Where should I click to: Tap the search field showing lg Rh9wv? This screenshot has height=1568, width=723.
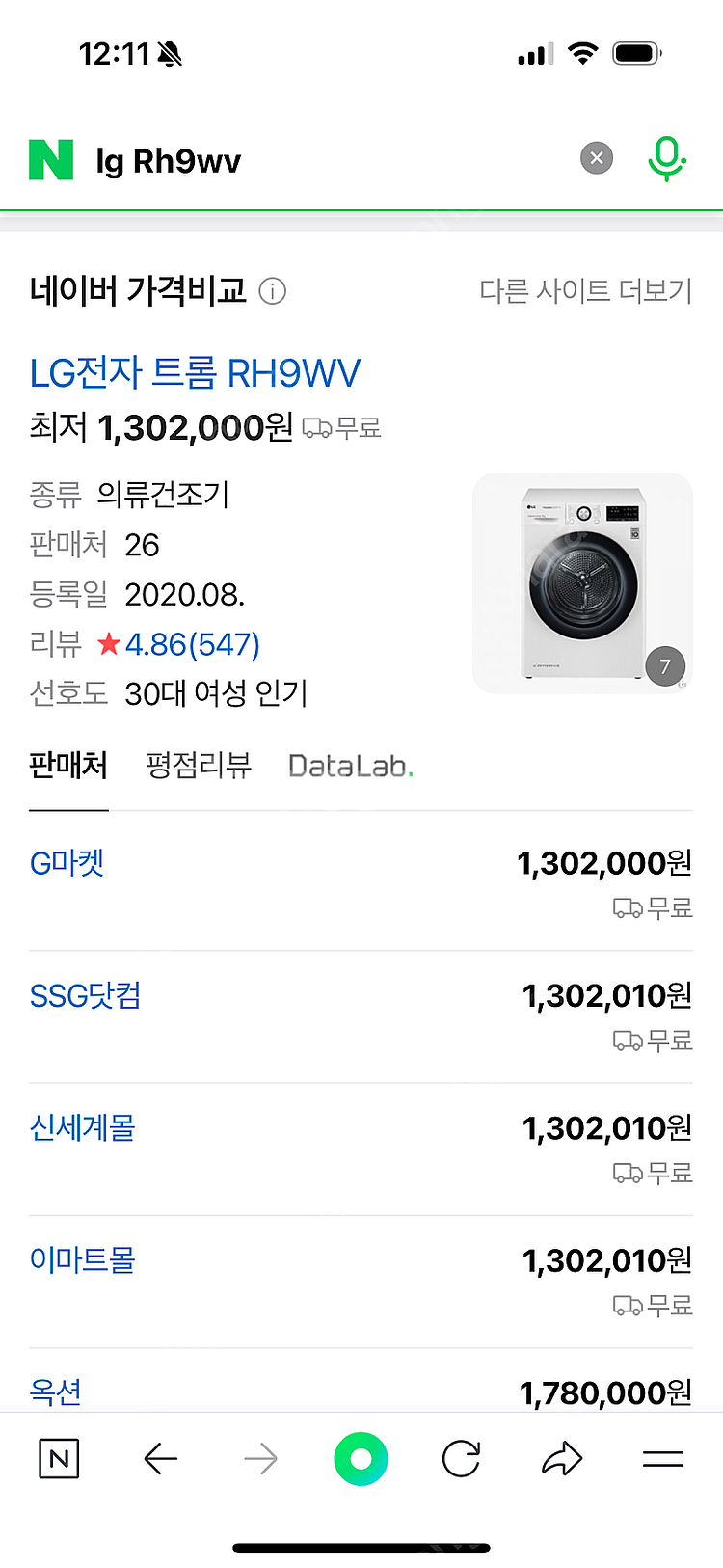pyautogui.click(x=328, y=160)
